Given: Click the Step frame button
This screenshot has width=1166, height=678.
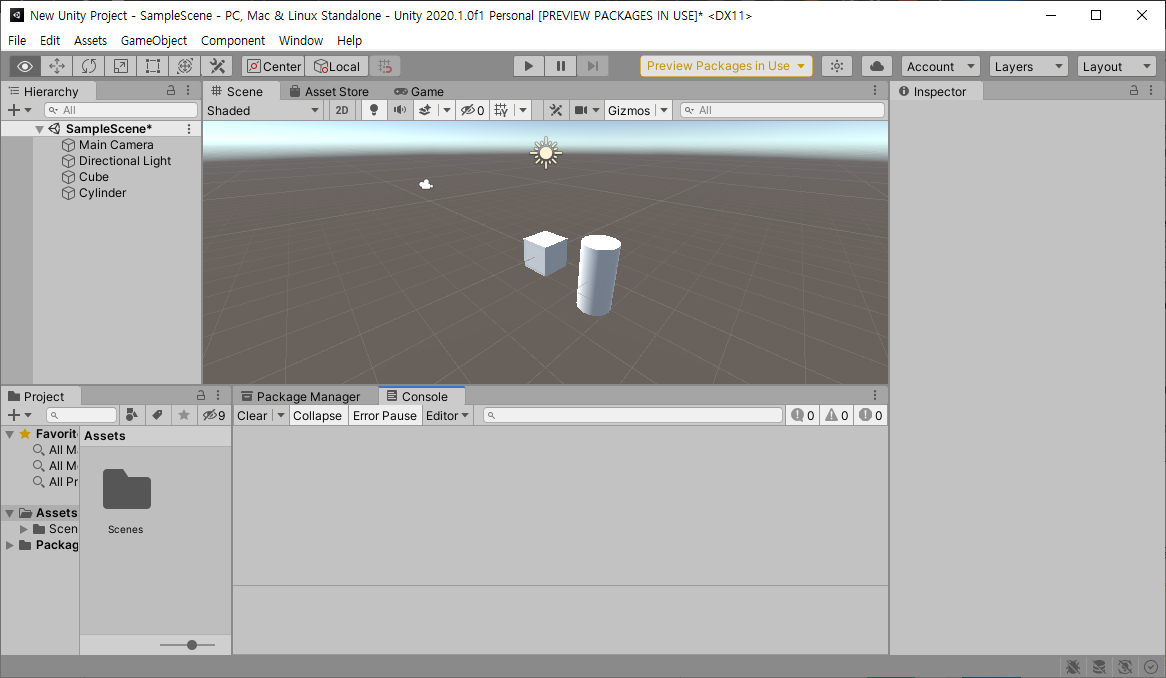Looking at the screenshot, I should click(593, 66).
